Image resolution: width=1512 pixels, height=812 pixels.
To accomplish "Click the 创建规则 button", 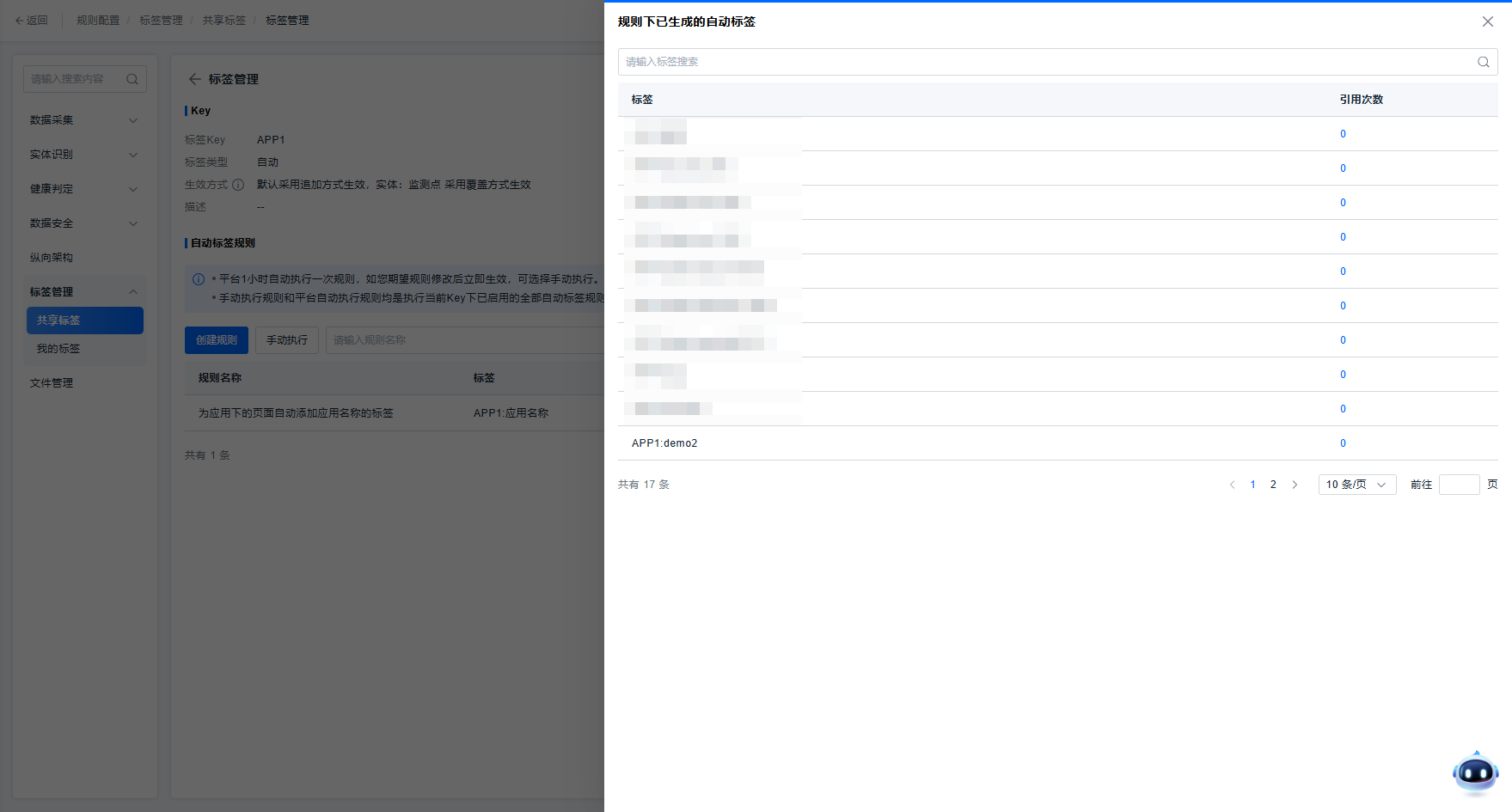I will (x=217, y=340).
